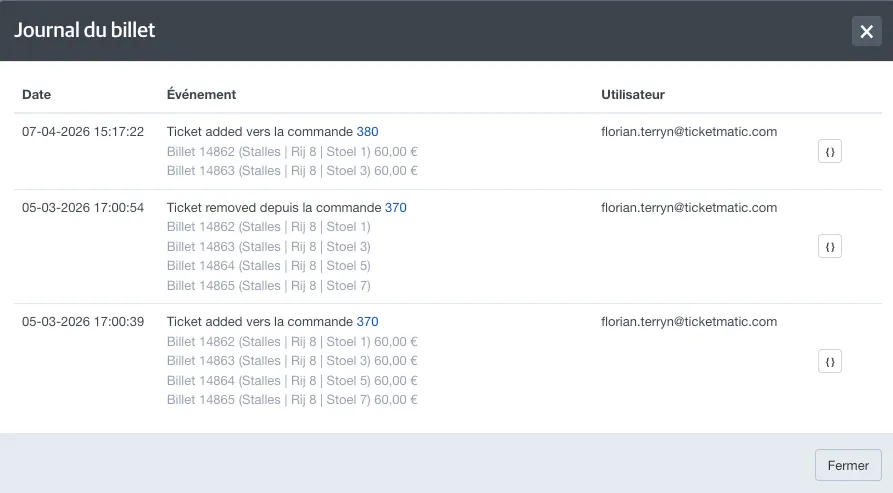Click the Date column header
The width and height of the screenshot is (893, 493).
(36, 95)
